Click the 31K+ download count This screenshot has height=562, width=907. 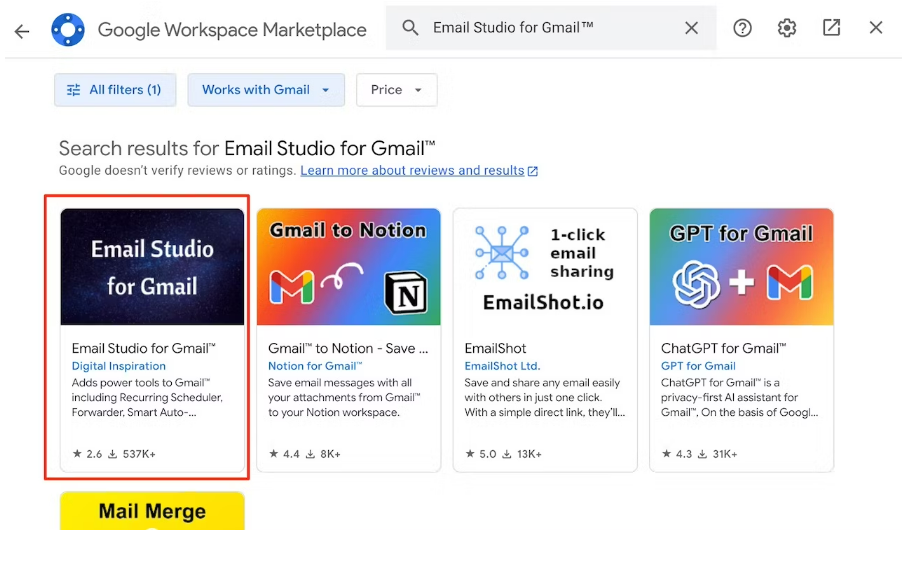pyautogui.click(x=718, y=454)
